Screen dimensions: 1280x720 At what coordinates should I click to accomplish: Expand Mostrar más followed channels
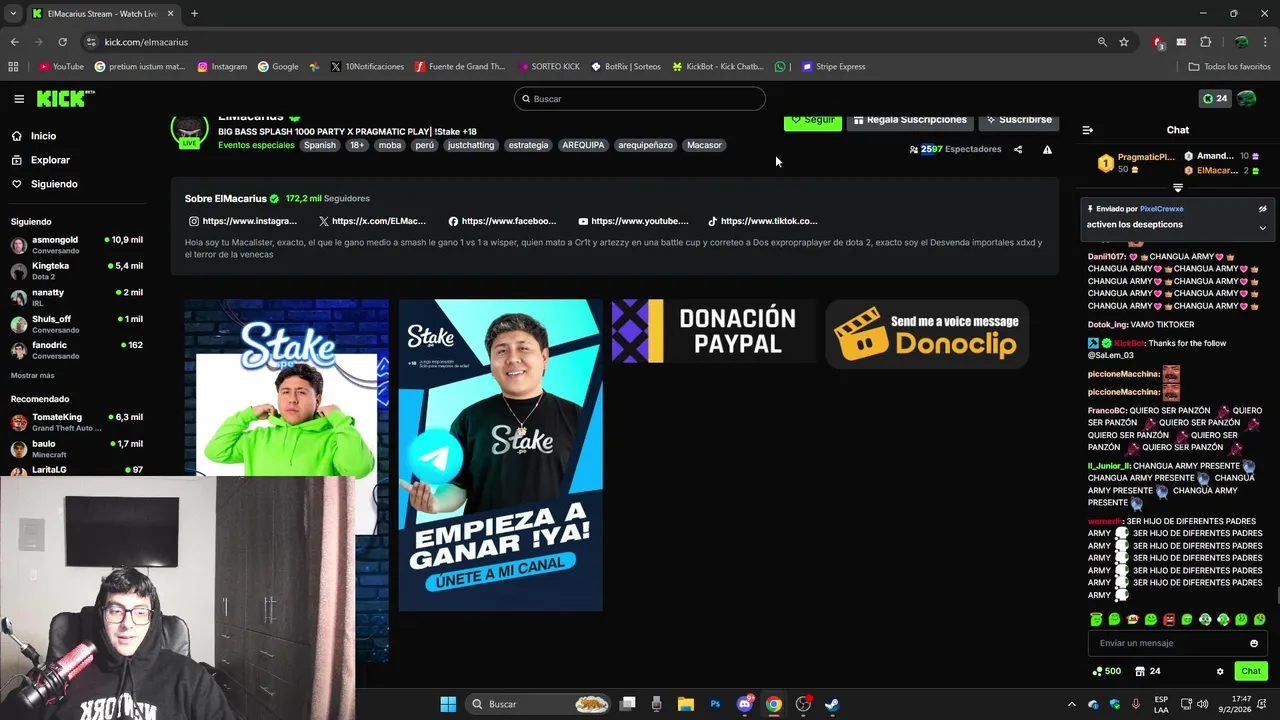[x=33, y=375]
